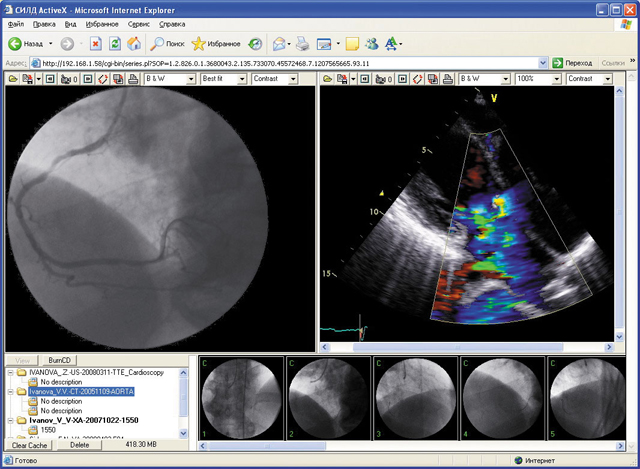Print the image from left viewer toolbar
The width and height of the screenshot is (640, 469).
(x=133, y=79)
